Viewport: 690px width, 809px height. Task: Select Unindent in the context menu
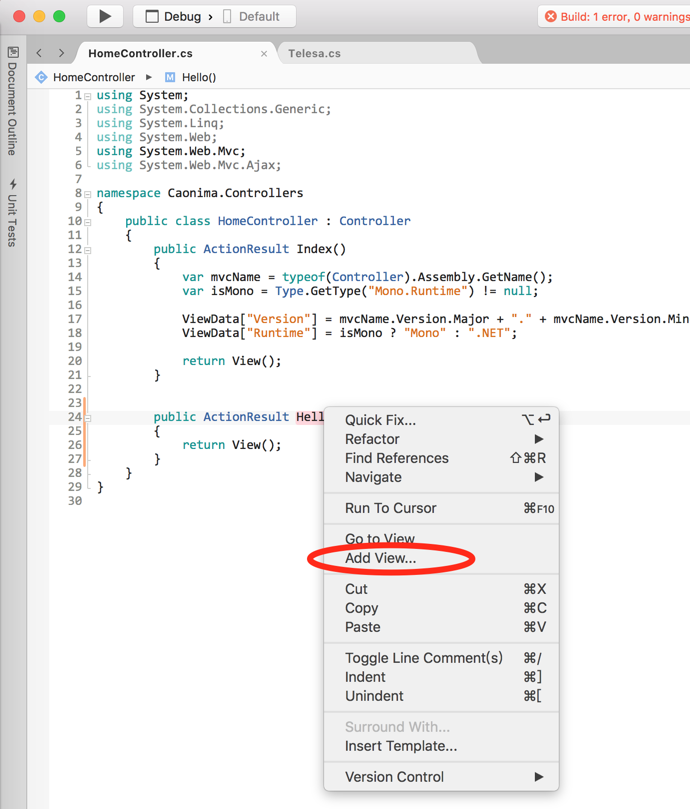(441, 696)
